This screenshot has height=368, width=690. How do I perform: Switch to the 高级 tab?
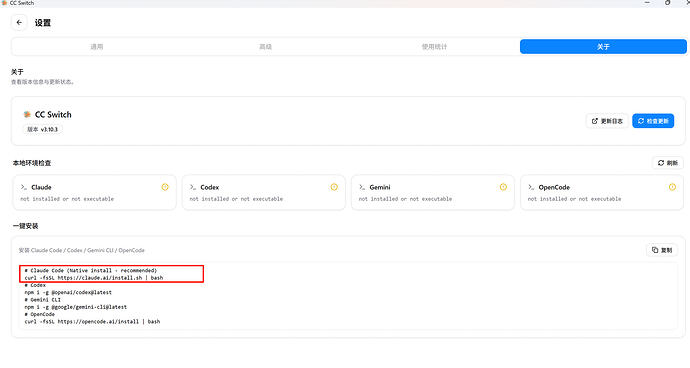pyautogui.click(x=265, y=47)
